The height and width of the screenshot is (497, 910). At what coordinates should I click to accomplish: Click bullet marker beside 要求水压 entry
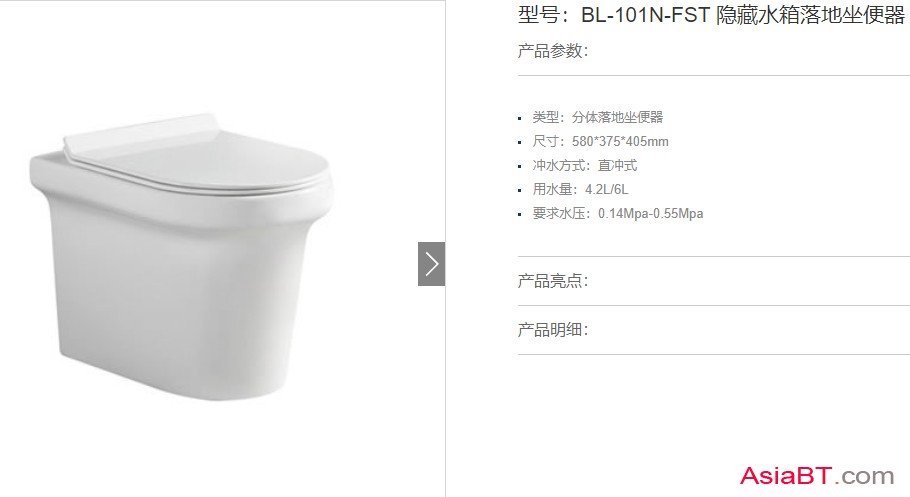point(520,215)
